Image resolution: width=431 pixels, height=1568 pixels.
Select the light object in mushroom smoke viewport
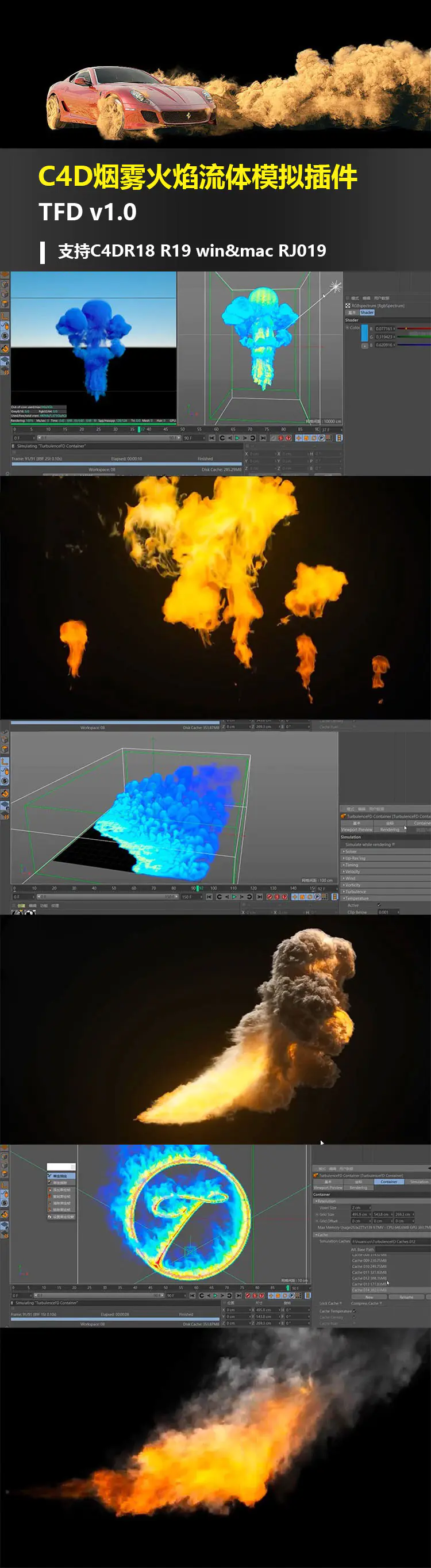[335, 286]
